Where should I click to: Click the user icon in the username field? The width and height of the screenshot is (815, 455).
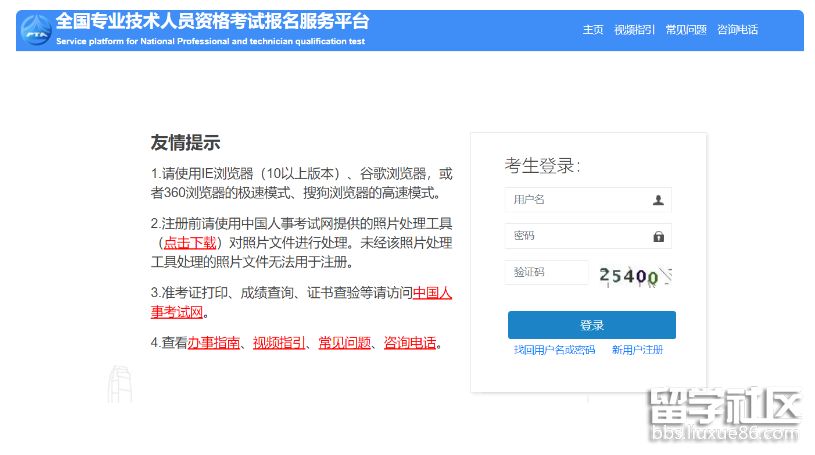tap(658, 200)
